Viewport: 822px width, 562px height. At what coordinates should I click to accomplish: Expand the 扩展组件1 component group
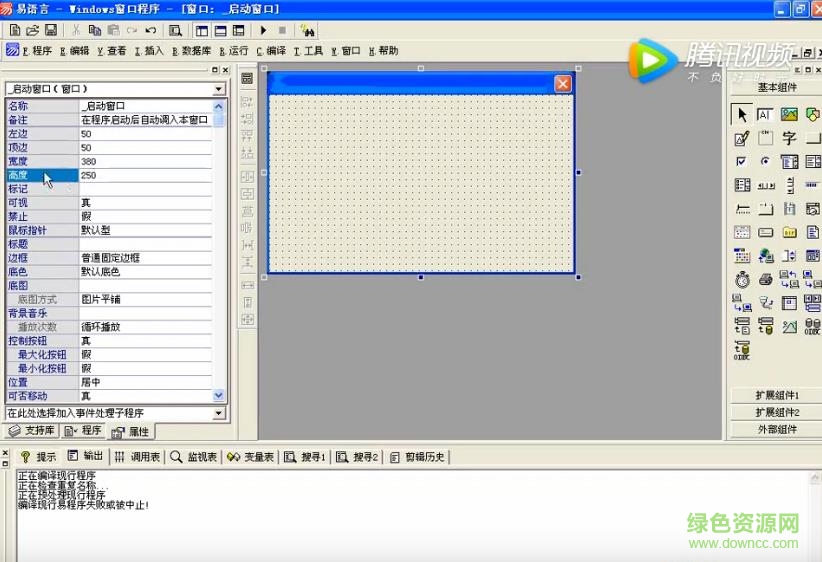pos(776,396)
